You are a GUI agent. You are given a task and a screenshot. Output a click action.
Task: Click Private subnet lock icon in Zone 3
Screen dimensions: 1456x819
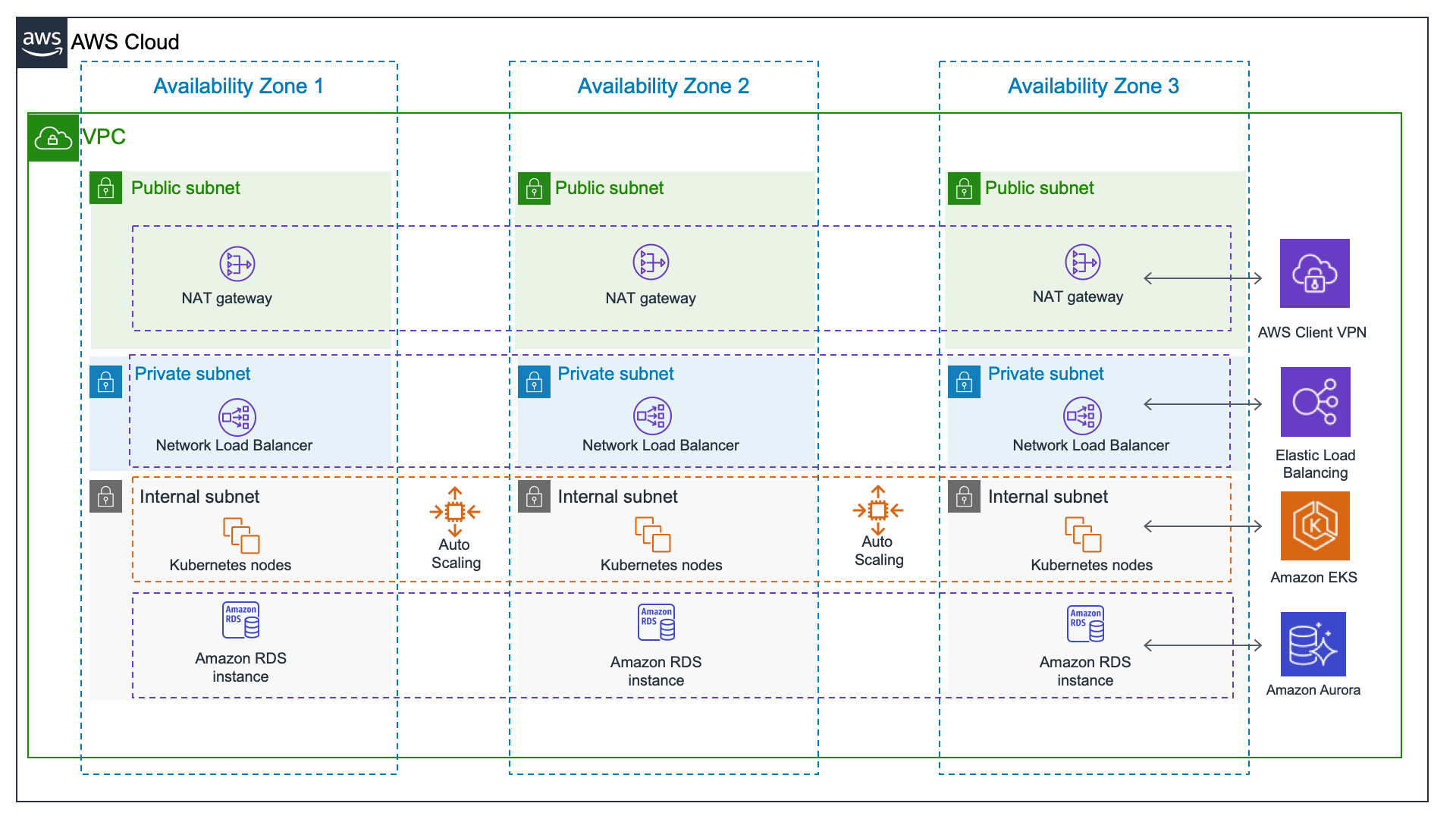(x=964, y=381)
